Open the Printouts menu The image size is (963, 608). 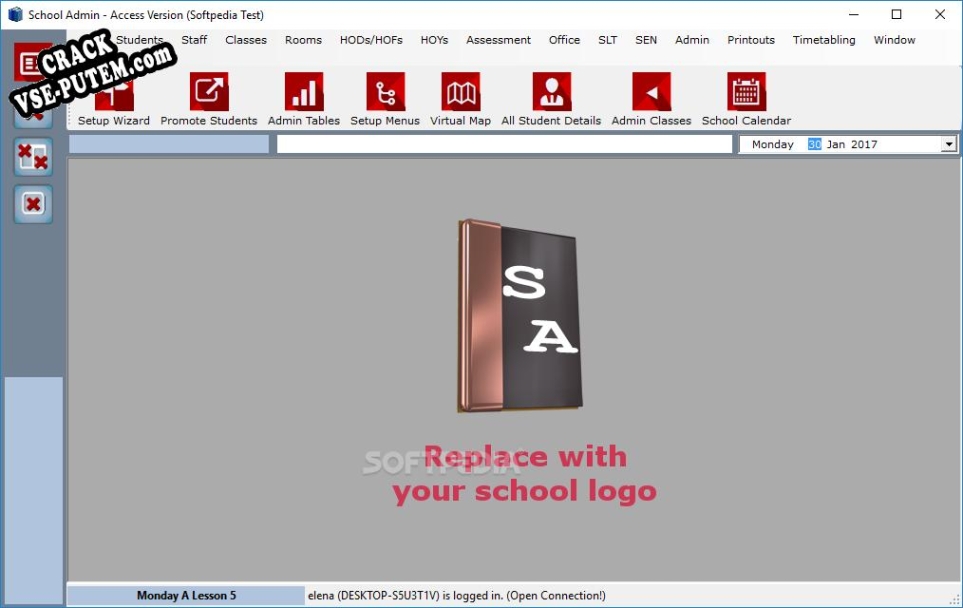pyautogui.click(x=751, y=40)
